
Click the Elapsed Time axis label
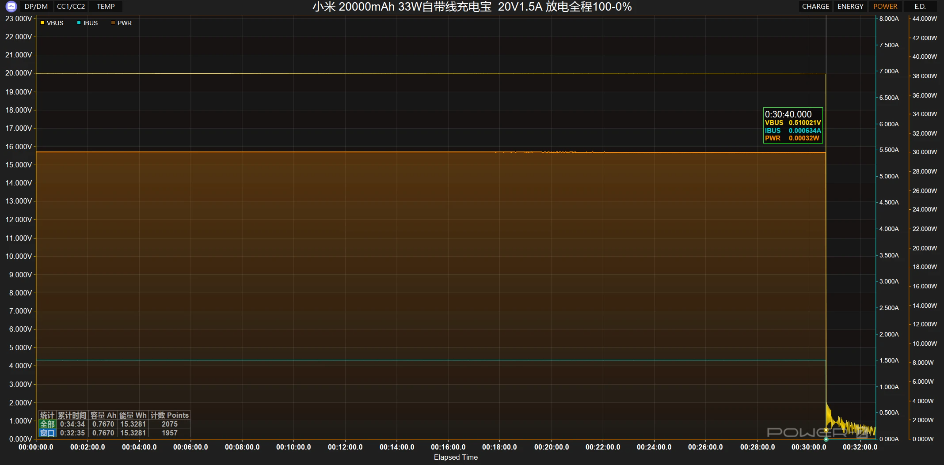click(x=456, y=458)
